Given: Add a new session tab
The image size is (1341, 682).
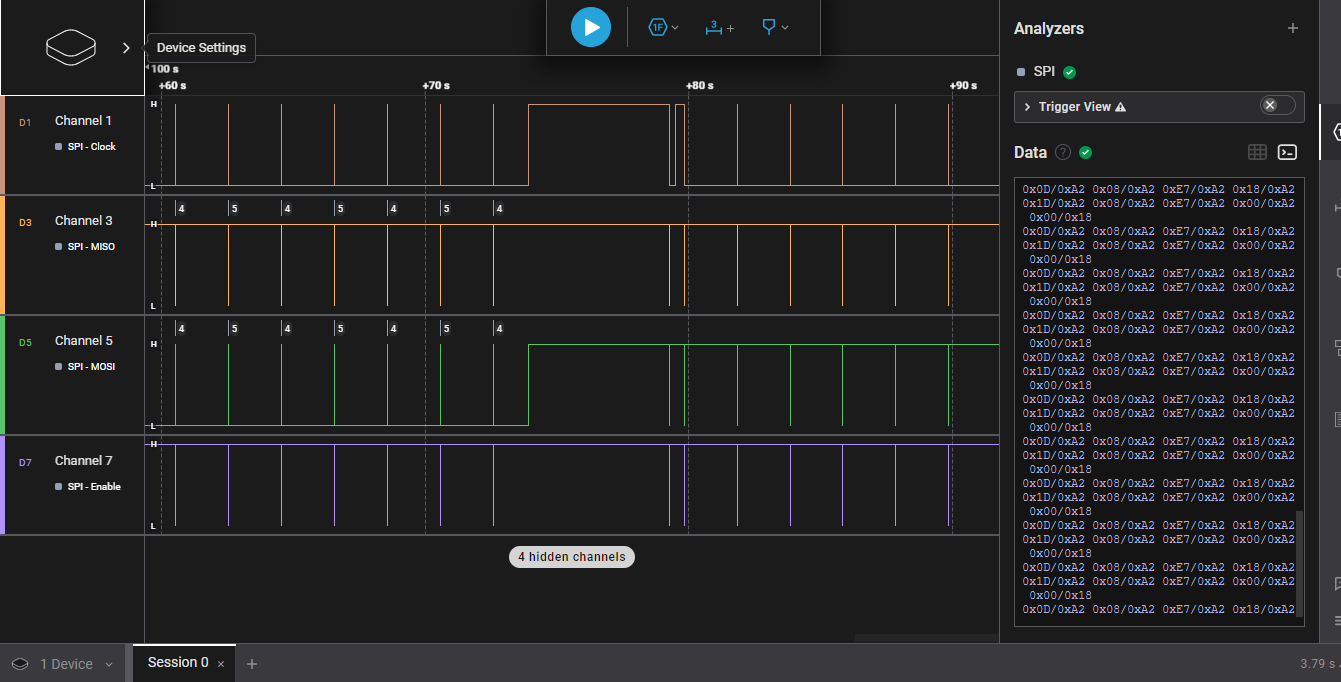Looking at the screenshot, I should pos(252,663).
